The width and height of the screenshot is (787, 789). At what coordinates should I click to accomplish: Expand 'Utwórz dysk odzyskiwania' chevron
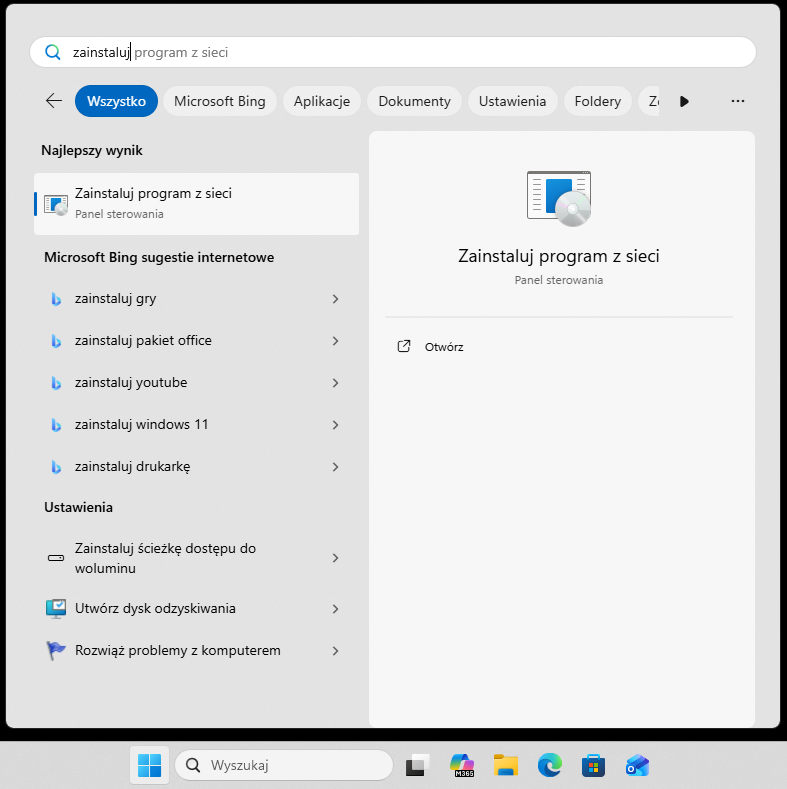(335, 609)
